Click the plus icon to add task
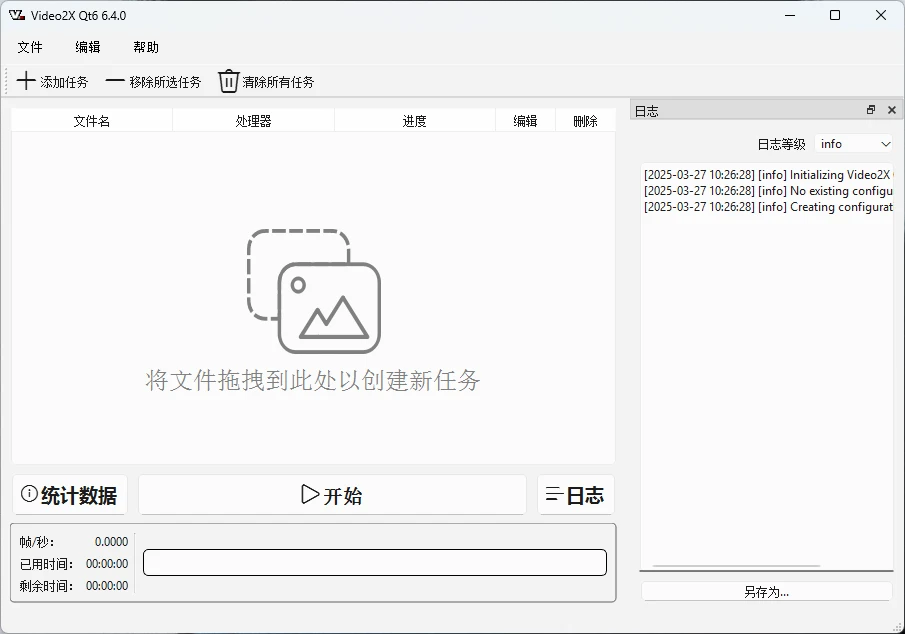Screen dimensions: 905x634 pos(27,81)
